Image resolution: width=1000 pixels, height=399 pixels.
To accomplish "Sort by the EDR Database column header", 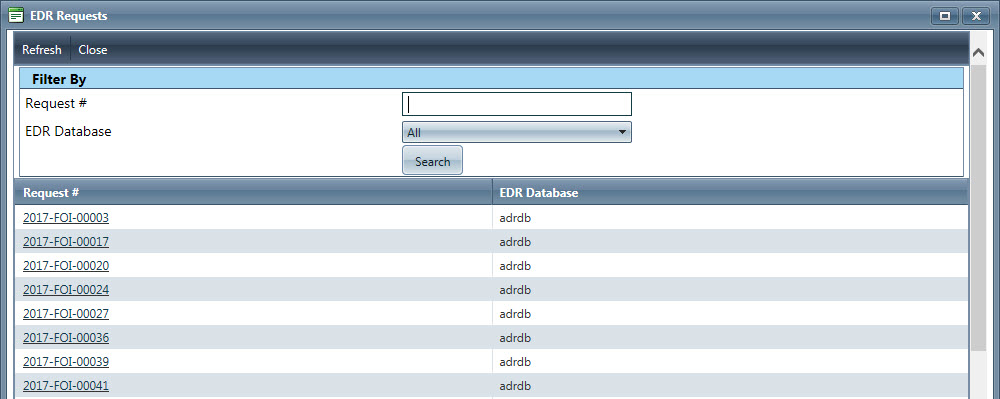I will (x=730, y=192).
